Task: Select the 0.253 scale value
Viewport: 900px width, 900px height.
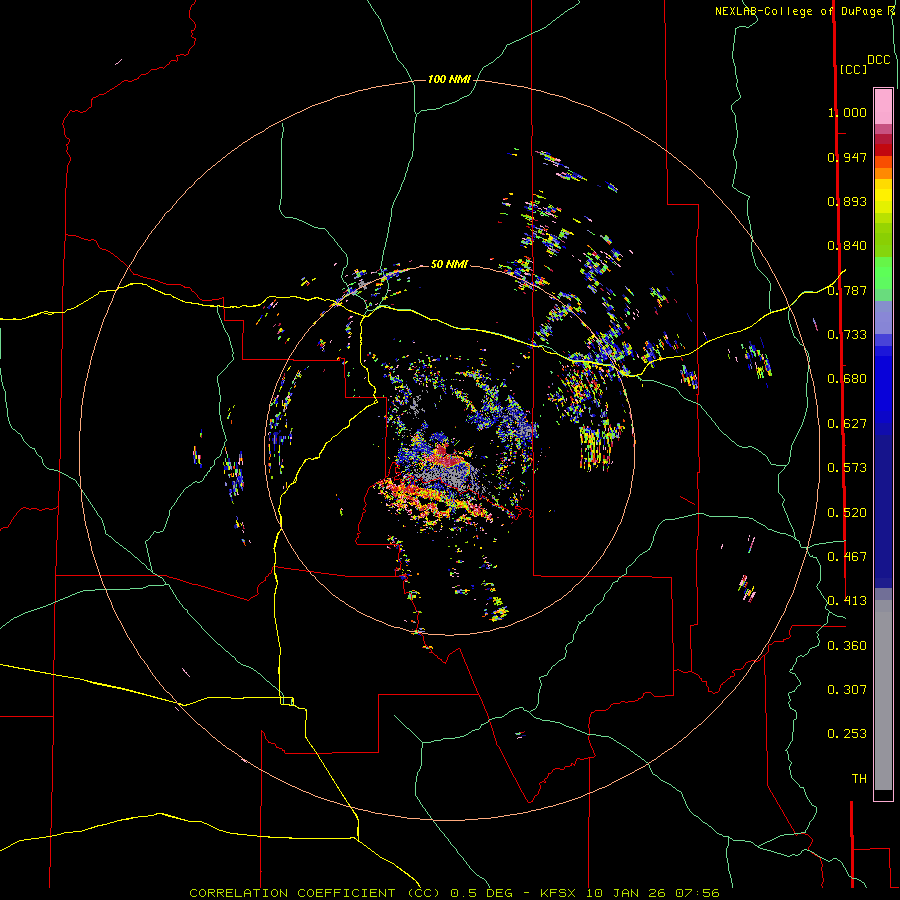Action: 847,734
